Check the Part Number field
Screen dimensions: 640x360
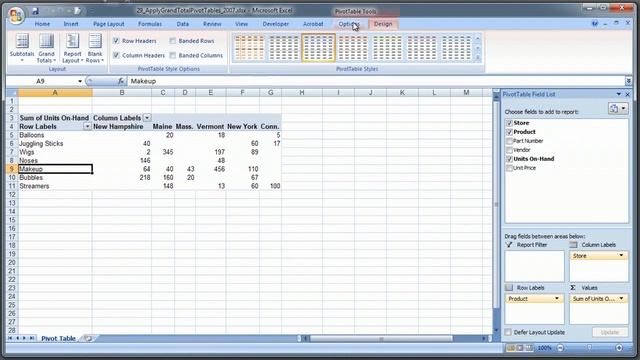point(509,141)
